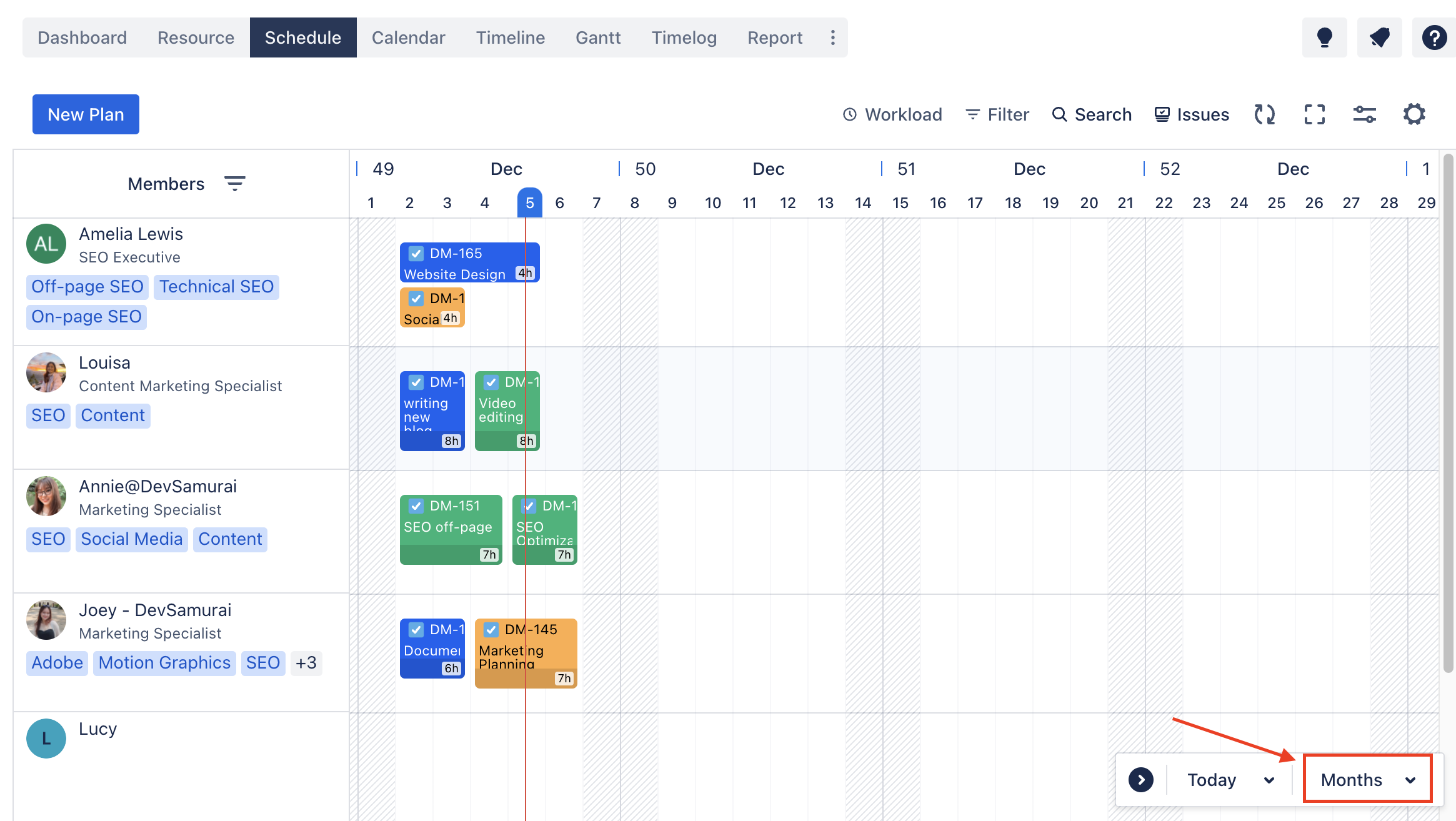
Task: Click the New Plan button
Action: [x=85, y=113]
